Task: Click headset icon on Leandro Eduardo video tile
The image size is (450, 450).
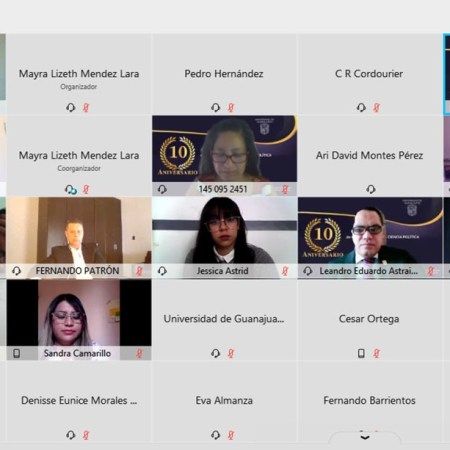Action: pos(308,271)
